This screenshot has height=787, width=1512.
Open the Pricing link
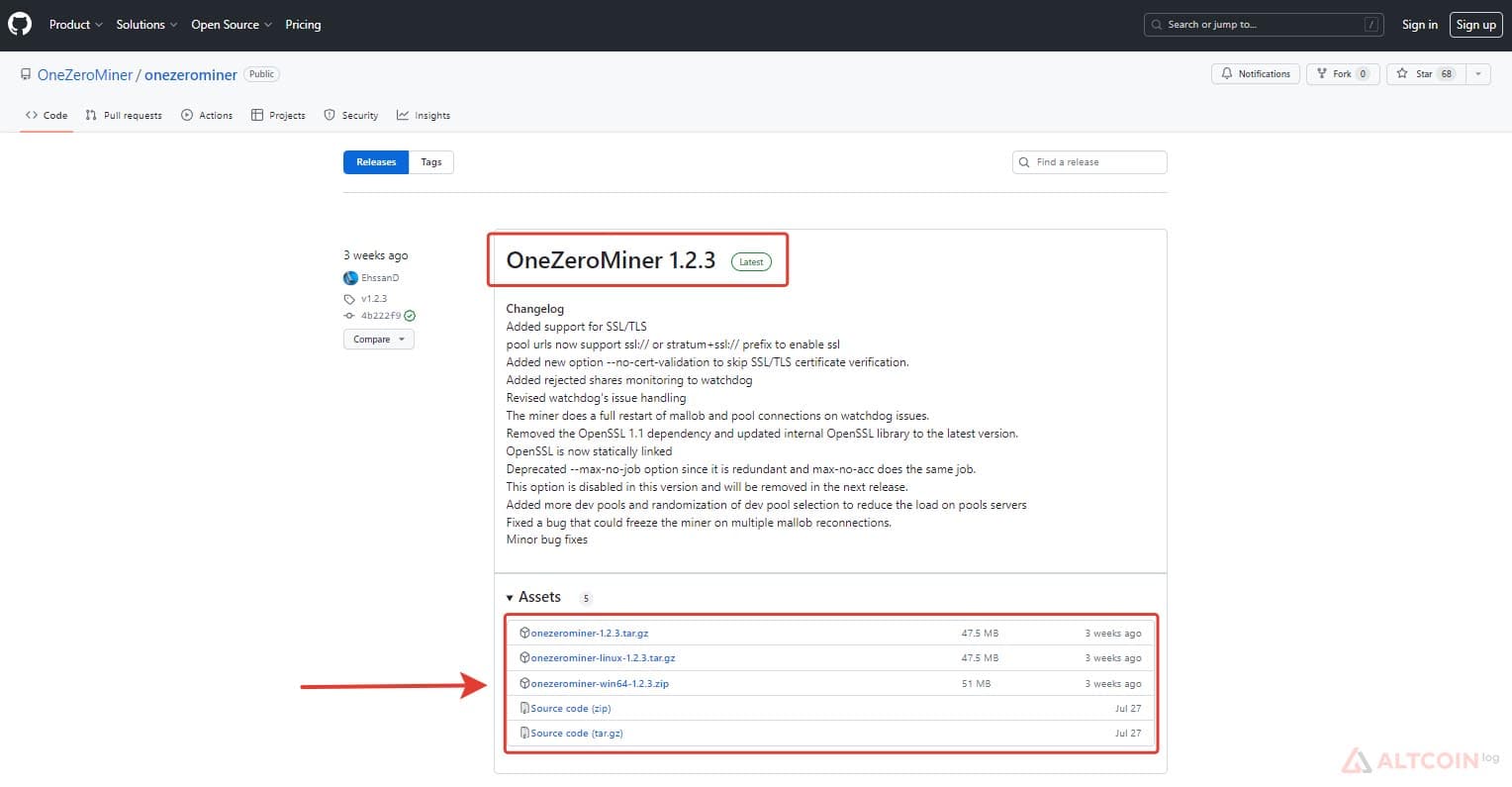click(303, 25)
